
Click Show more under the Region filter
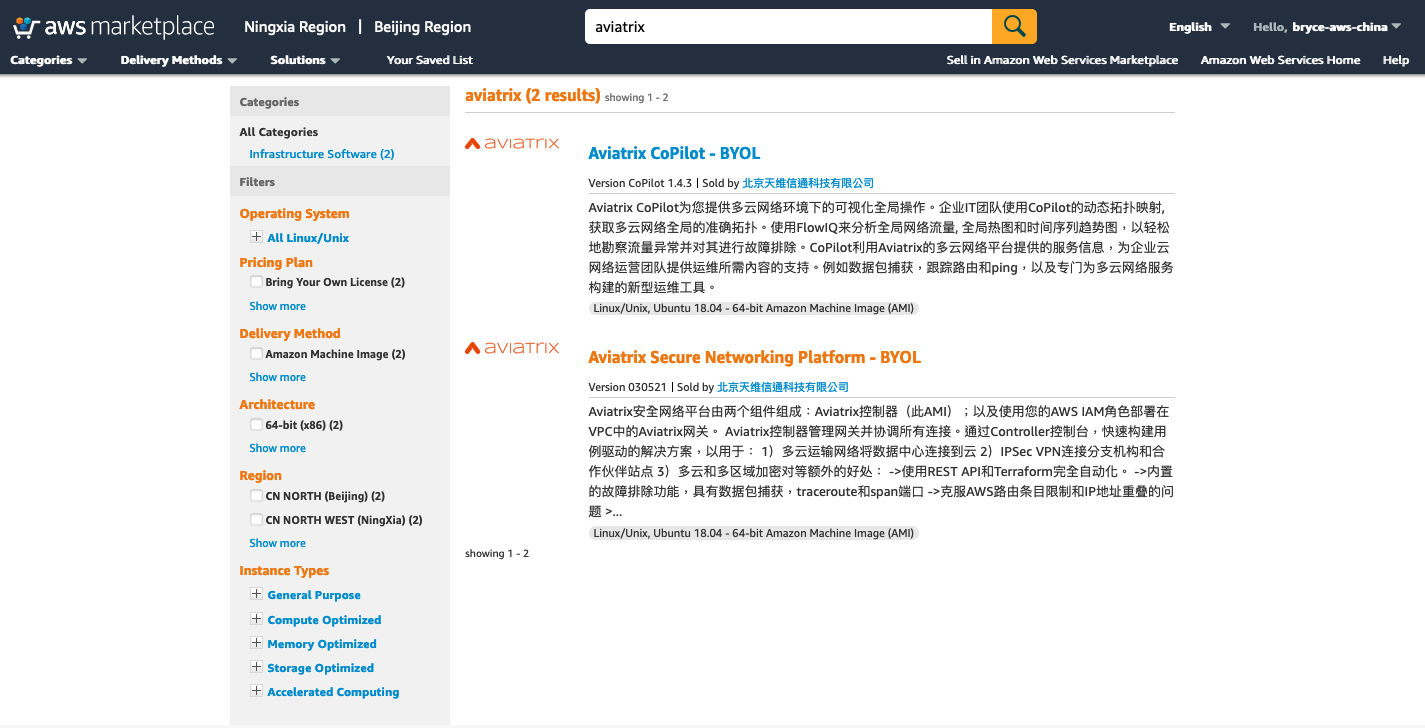277,542
